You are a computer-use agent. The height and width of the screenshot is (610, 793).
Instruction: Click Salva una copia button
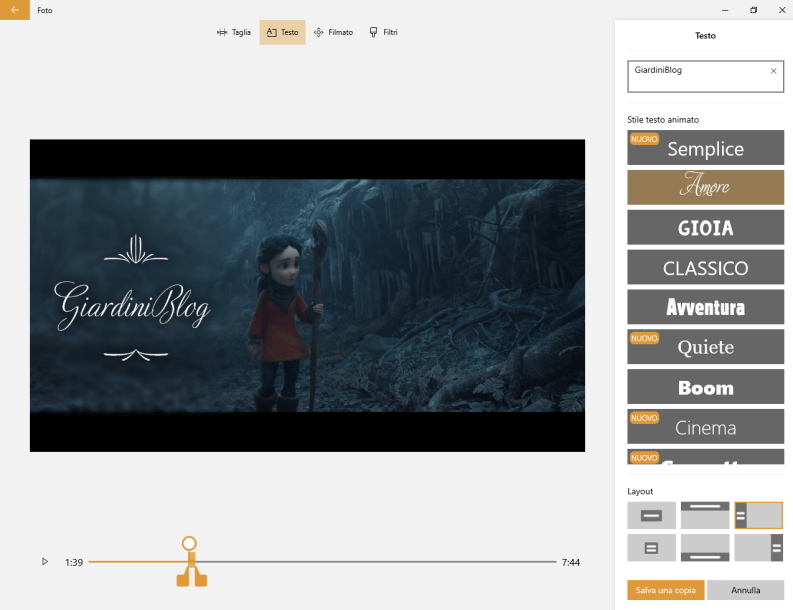pos(666,590)
